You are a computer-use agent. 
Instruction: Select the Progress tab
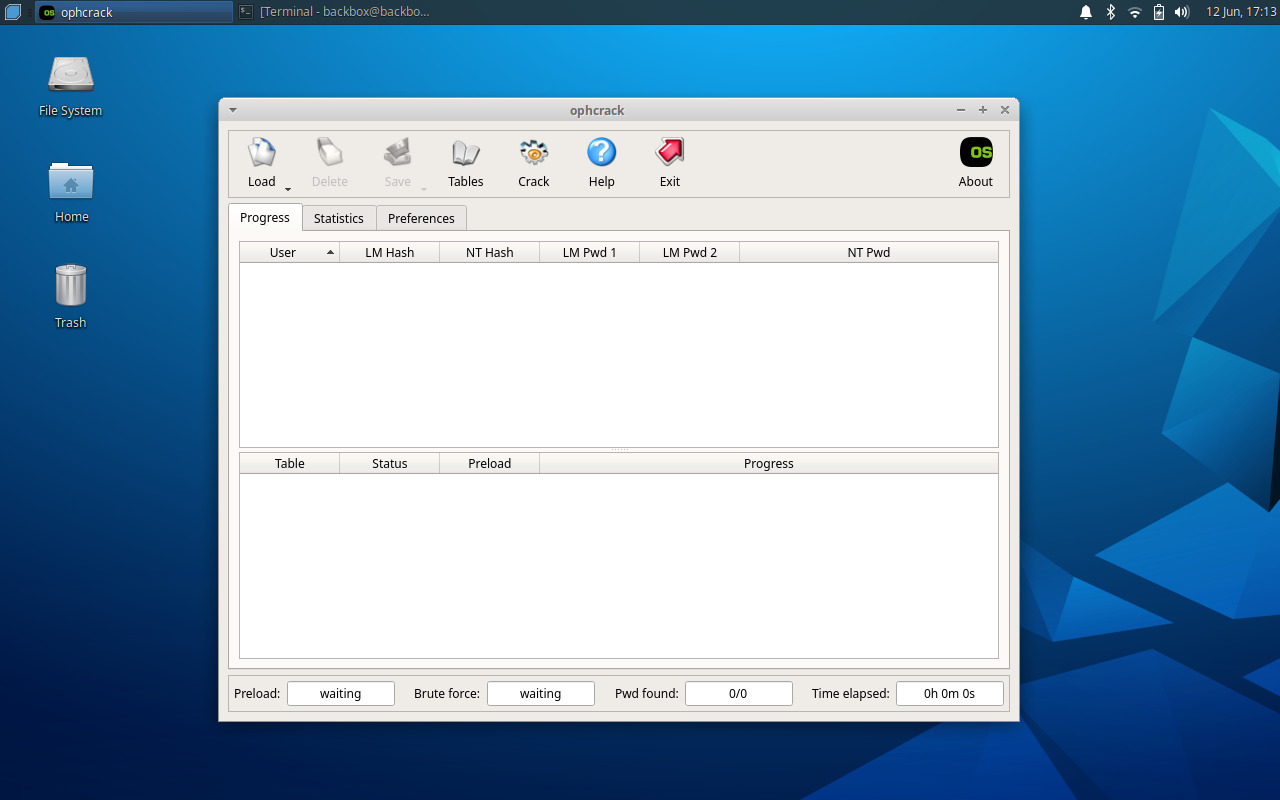pyautogui.click(x=265, y=217)
